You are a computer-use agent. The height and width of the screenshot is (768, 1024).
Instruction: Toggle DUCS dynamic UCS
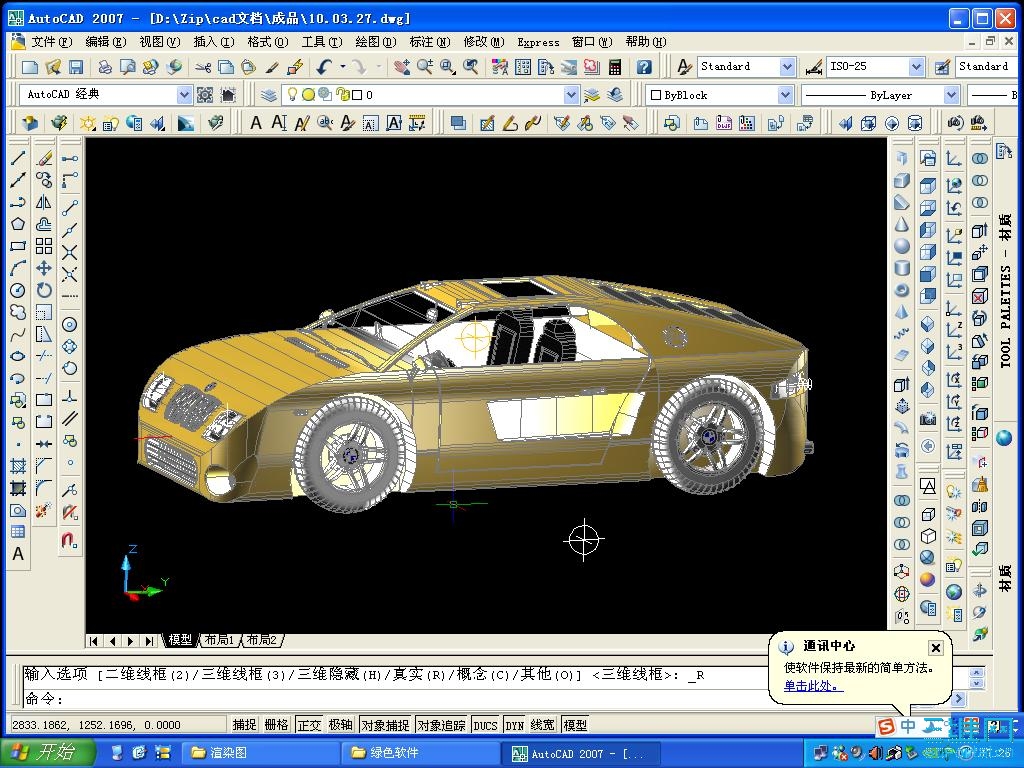click(485, 724)
